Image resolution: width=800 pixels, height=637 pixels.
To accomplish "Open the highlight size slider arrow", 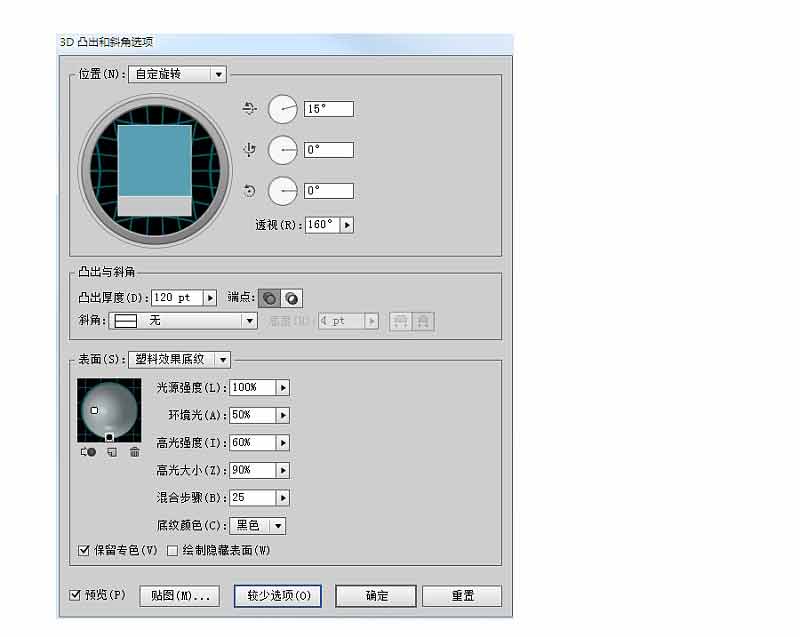I will point(283,470).
